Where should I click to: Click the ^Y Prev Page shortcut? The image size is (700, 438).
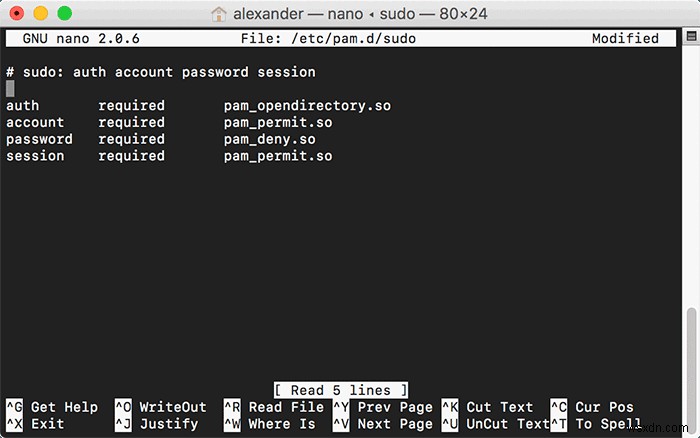click(x=382, y=407)
